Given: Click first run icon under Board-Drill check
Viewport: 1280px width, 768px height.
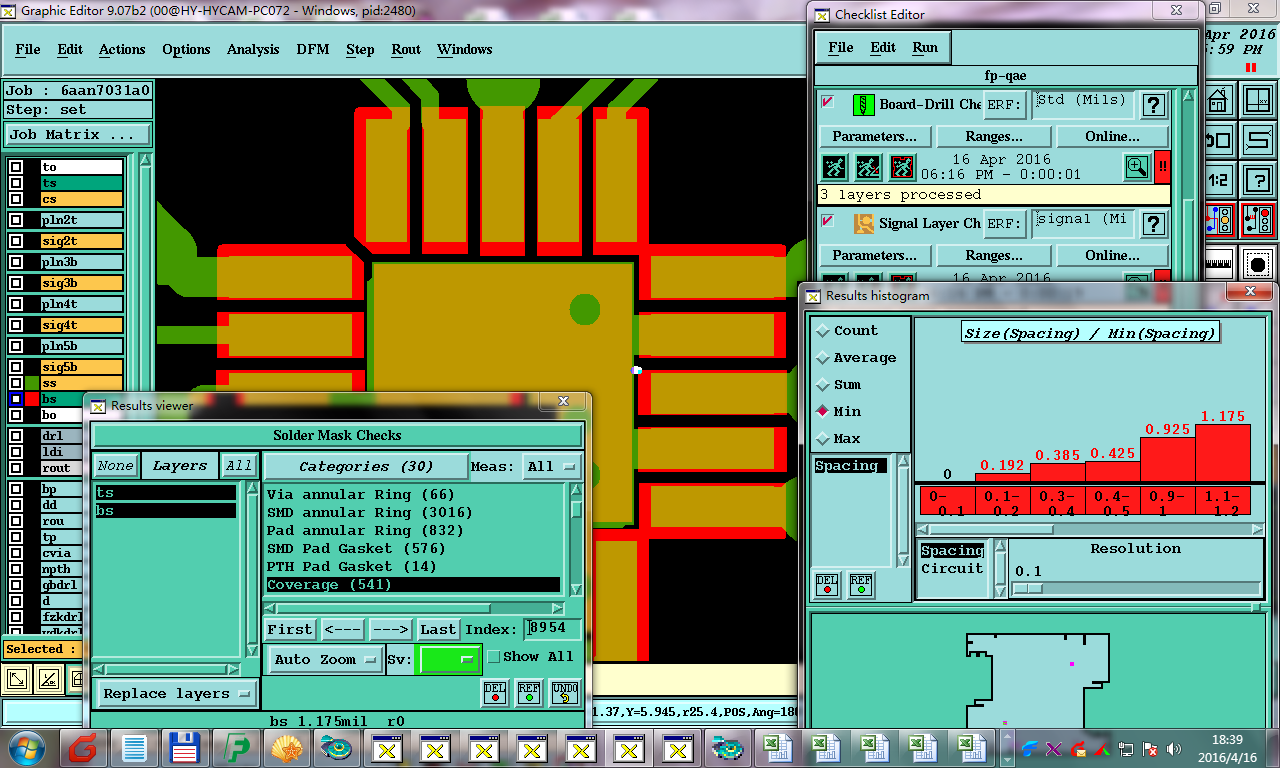Looking at the screenshot, I should pyautogui.click(x=834, y=167).
